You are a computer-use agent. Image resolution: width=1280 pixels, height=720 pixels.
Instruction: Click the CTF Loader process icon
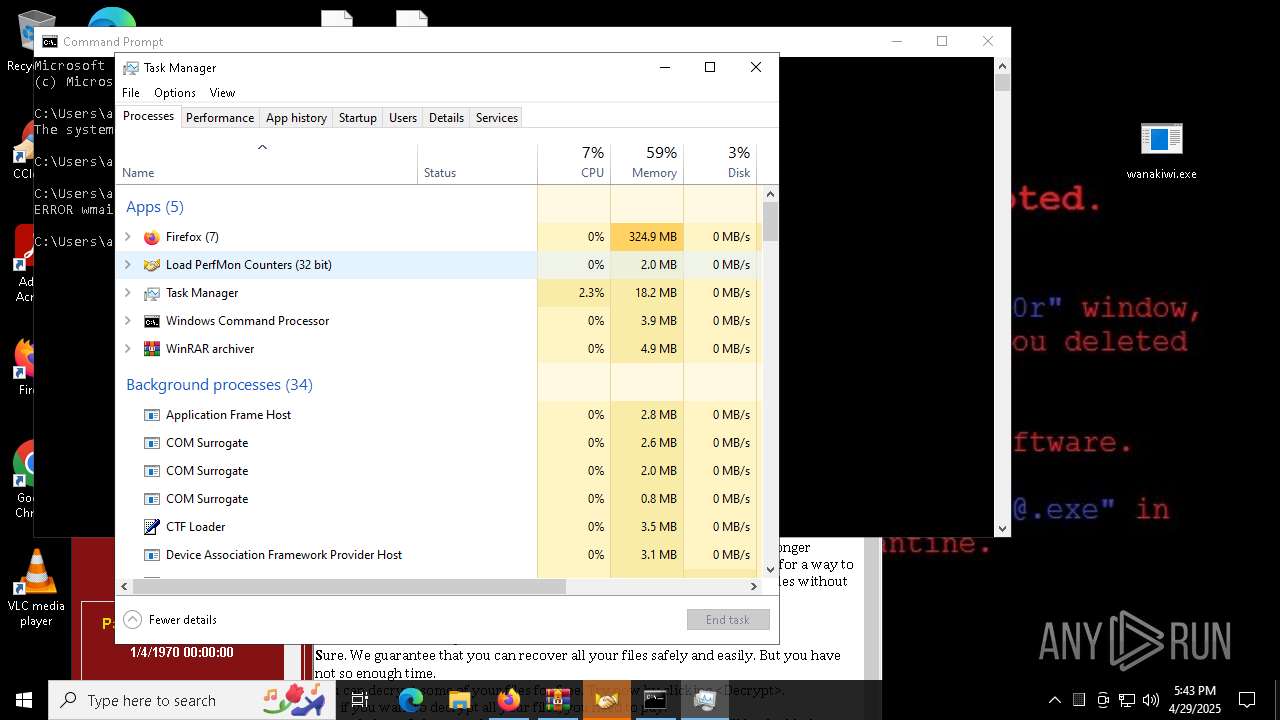(x=151, y=527)
